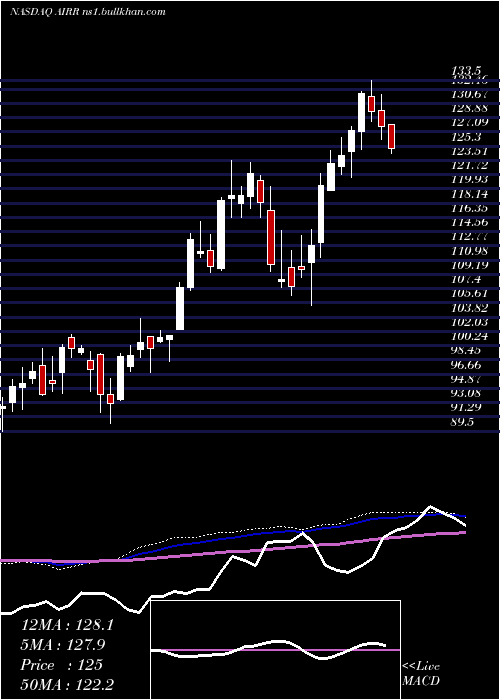Click the 127.09 price axis label

click(470, 122)
